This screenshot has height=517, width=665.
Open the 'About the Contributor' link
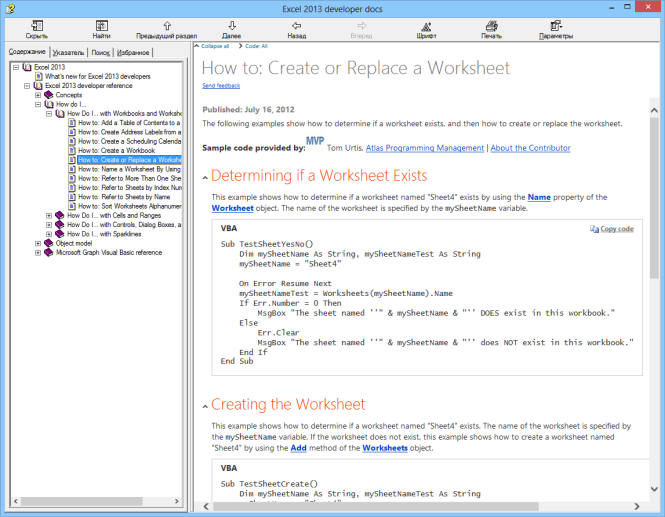530,148
